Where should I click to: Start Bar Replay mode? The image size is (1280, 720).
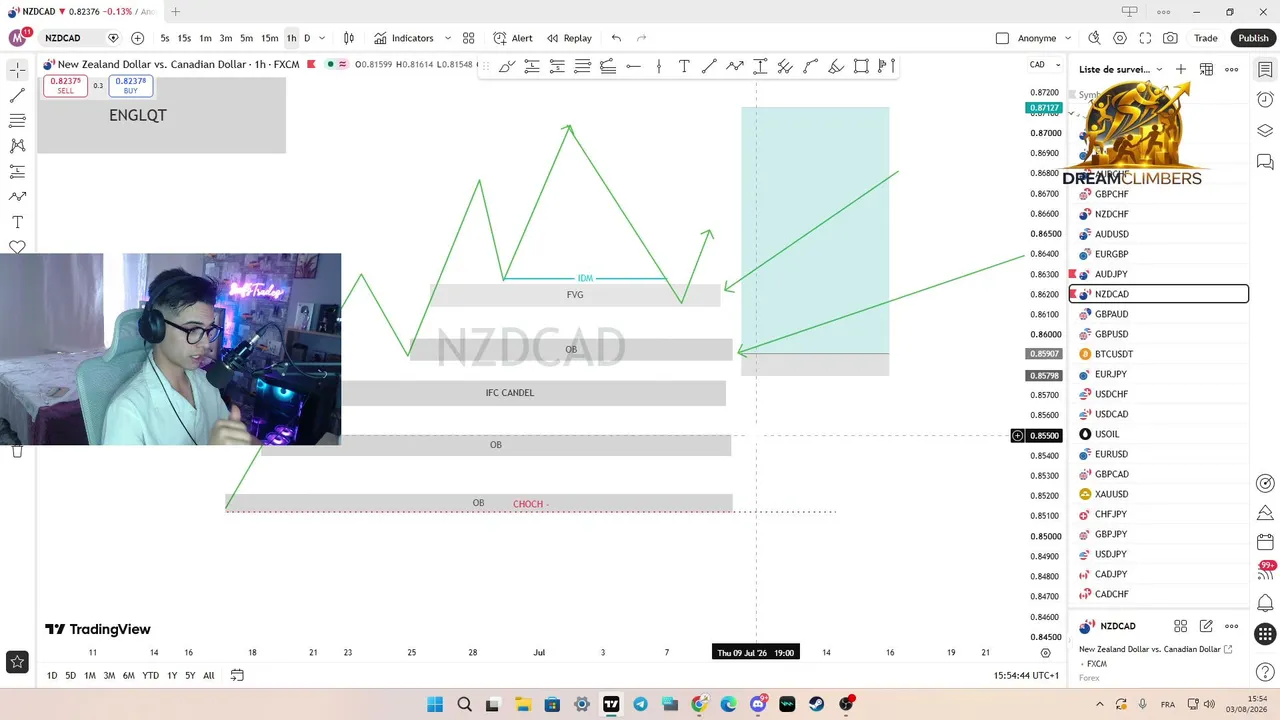point(568,38)
